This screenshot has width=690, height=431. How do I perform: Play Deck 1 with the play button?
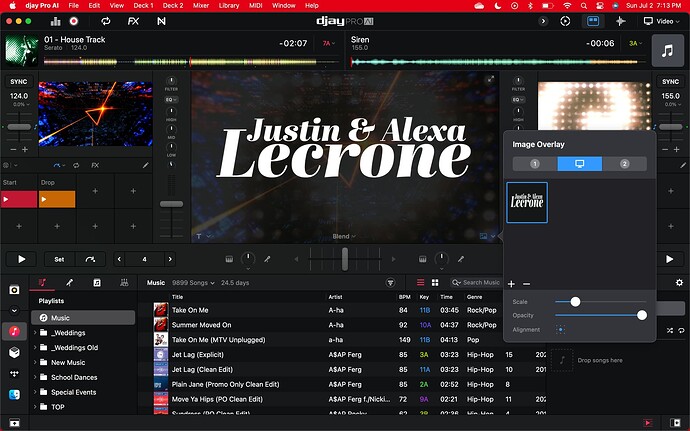pyautogui.click(x=21, y=259)
